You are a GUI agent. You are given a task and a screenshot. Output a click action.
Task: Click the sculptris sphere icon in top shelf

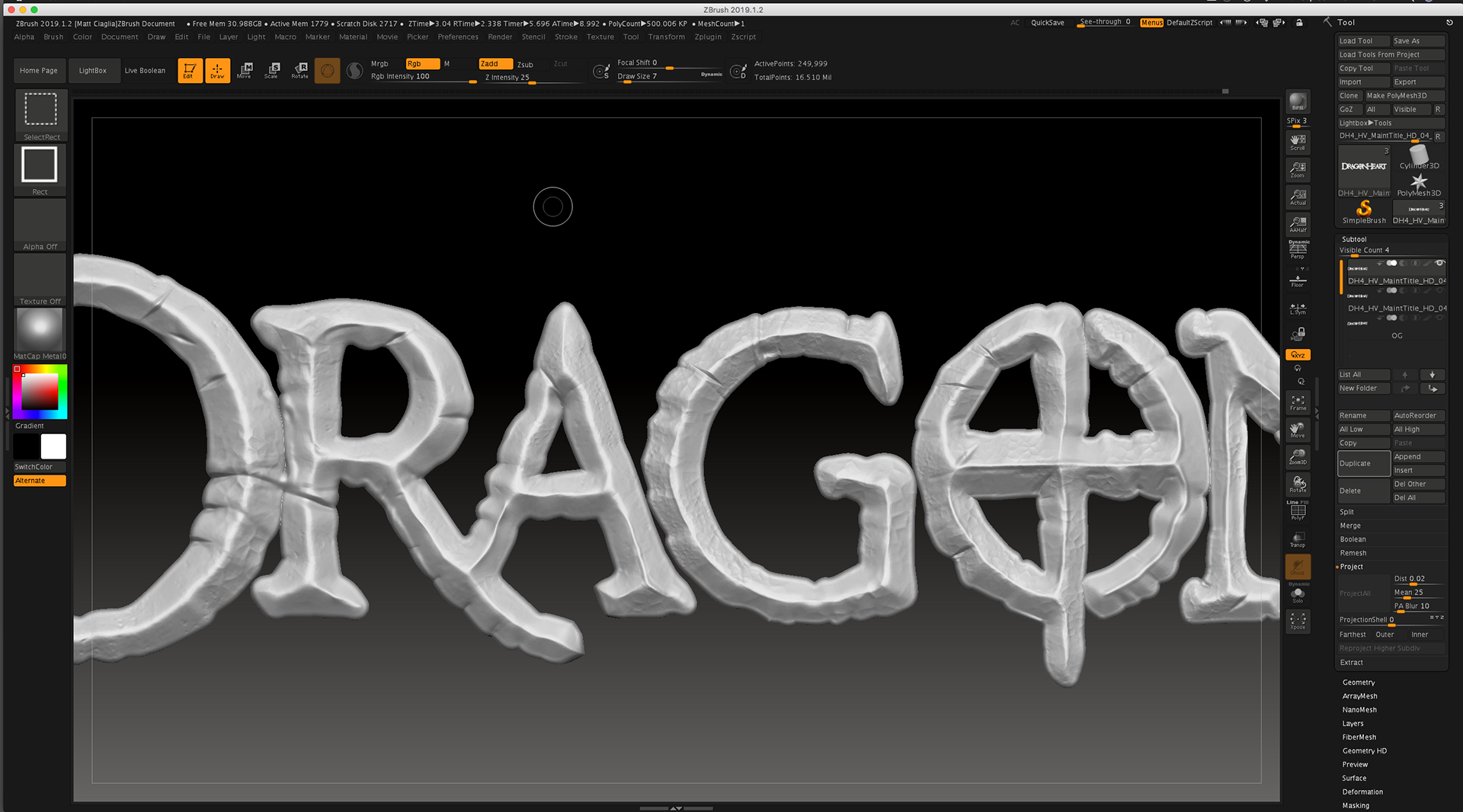pyautogui.click(x=327, y=71)
